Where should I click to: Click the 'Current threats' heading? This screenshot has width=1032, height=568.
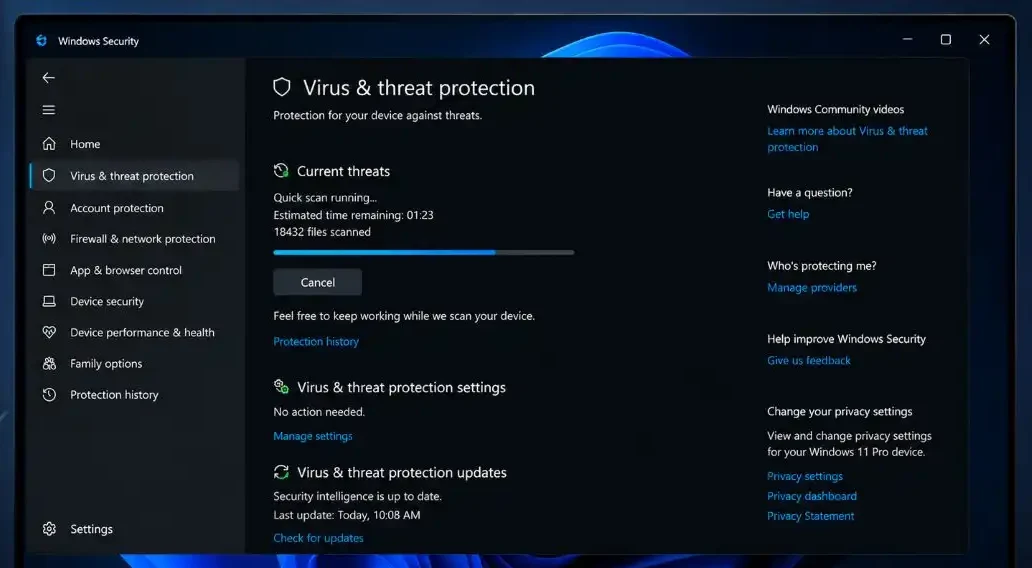[x=343, y=171]
